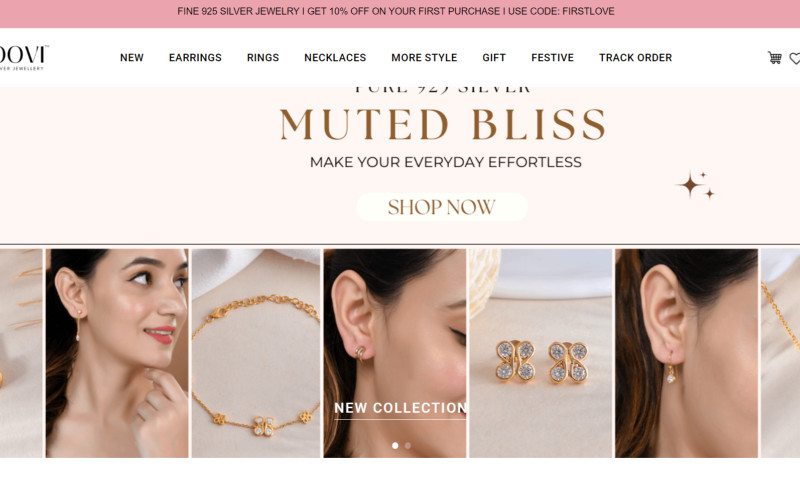
Task: View the smiling woman drop earring photo
Action: tap(117, 353)
